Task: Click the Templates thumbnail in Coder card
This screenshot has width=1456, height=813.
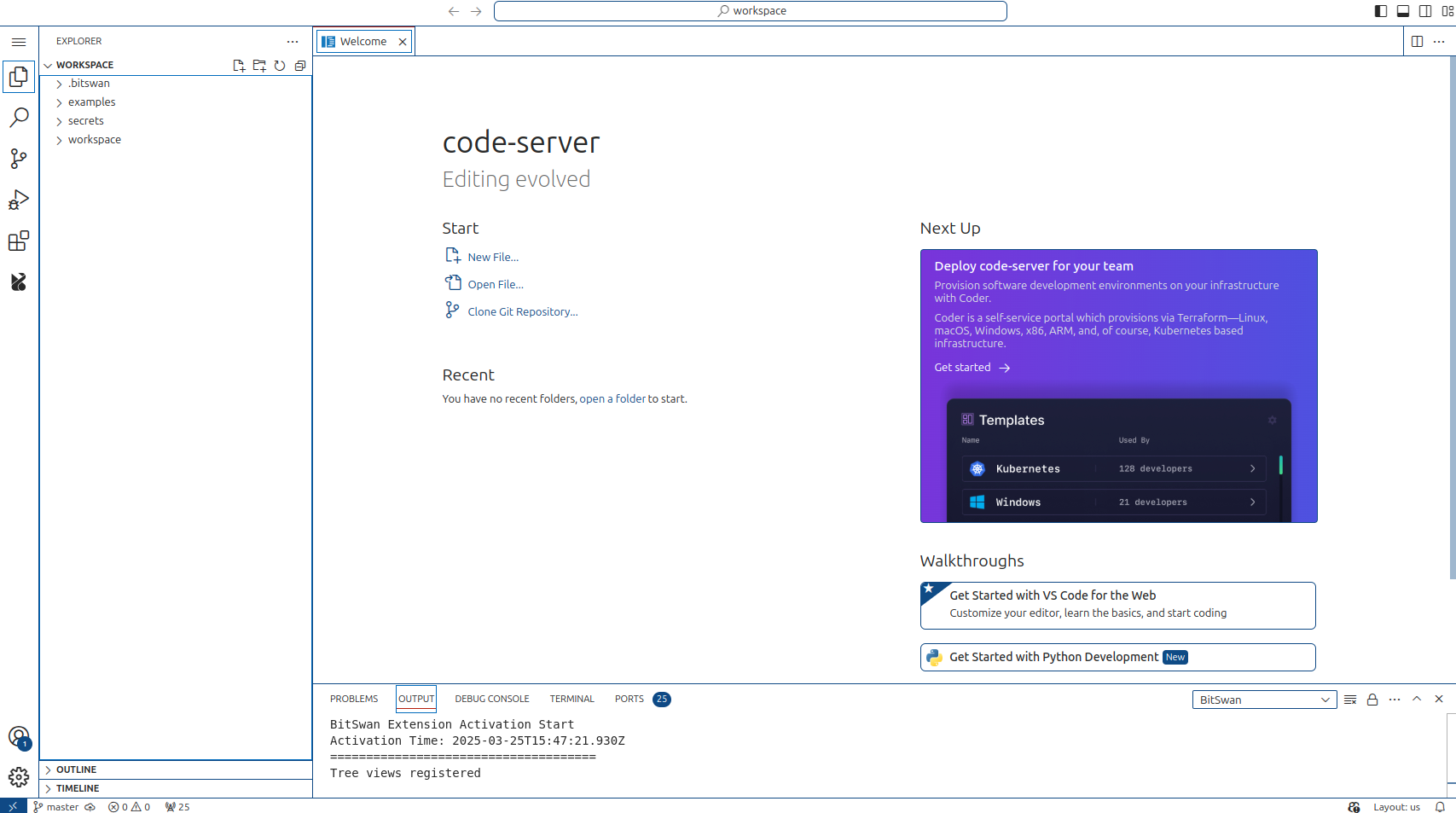Action: tap(1118, 460)
